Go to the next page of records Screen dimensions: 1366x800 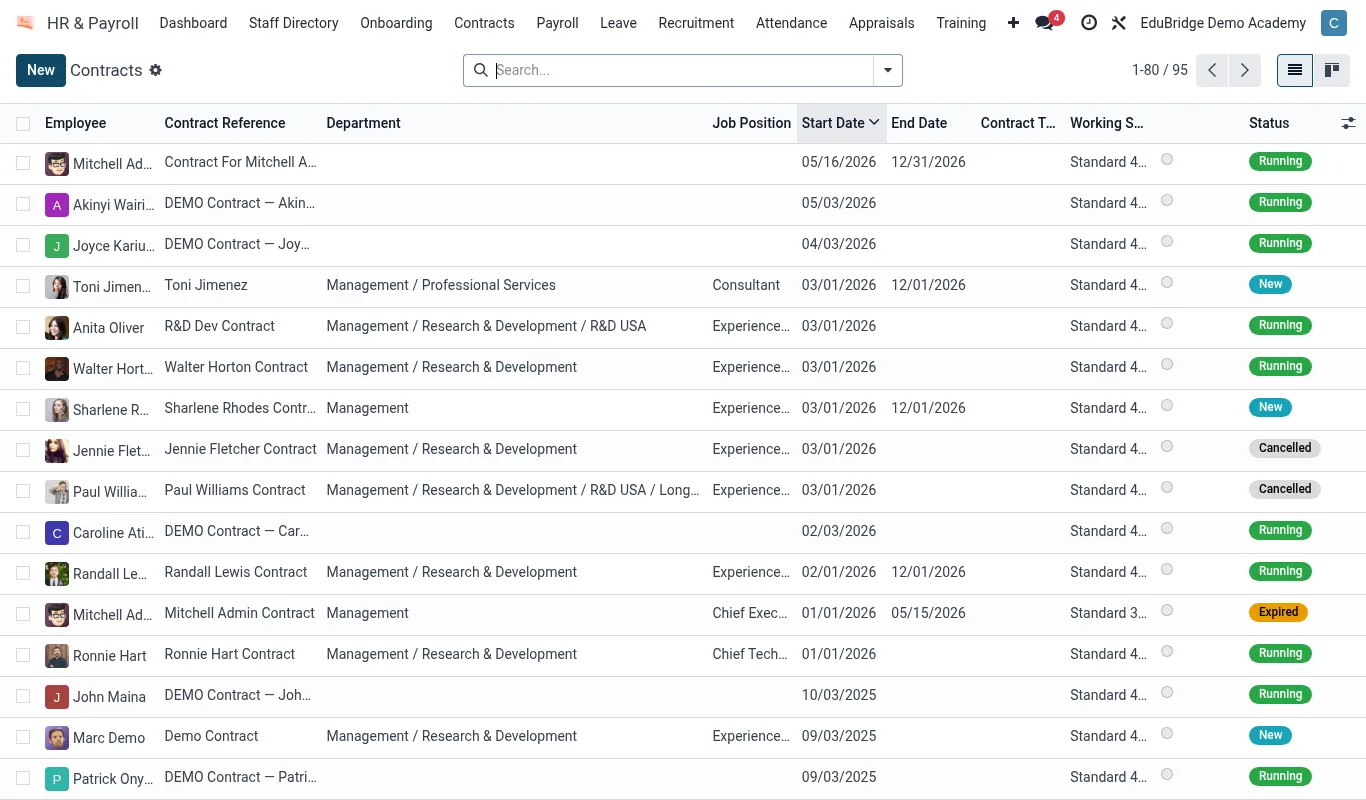click(x=1245, y=70)
